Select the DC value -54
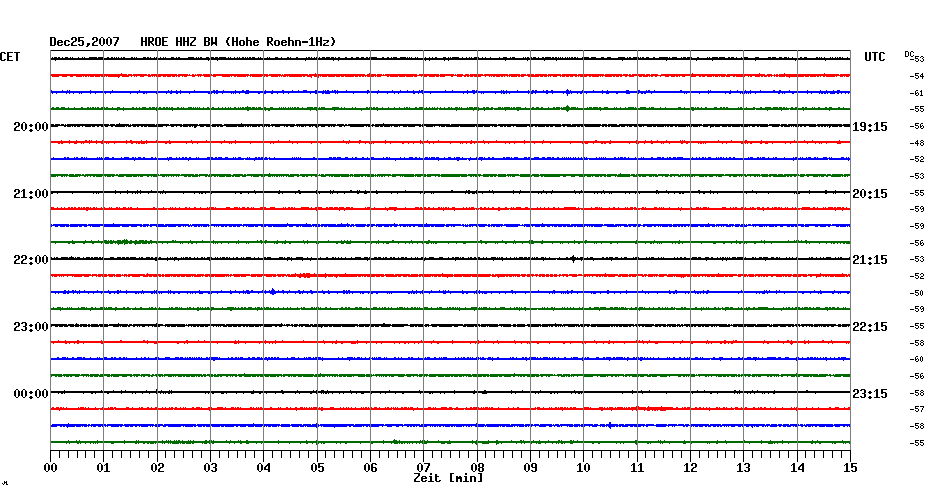 point(917,77)
